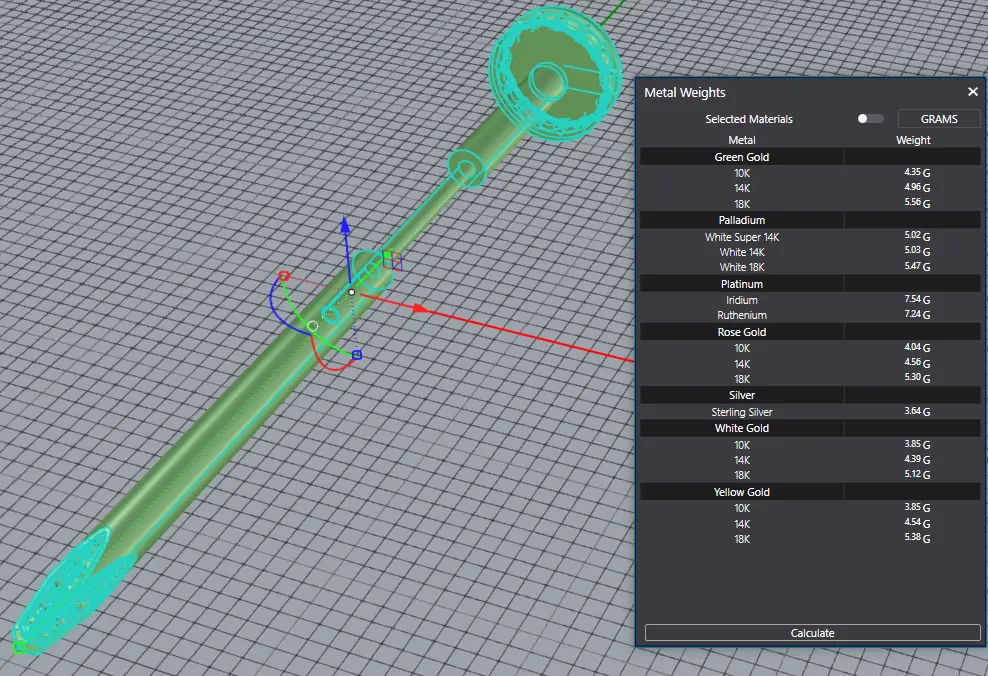Click the Metal column header
This screenshot has height=676, width=988.
742,140
